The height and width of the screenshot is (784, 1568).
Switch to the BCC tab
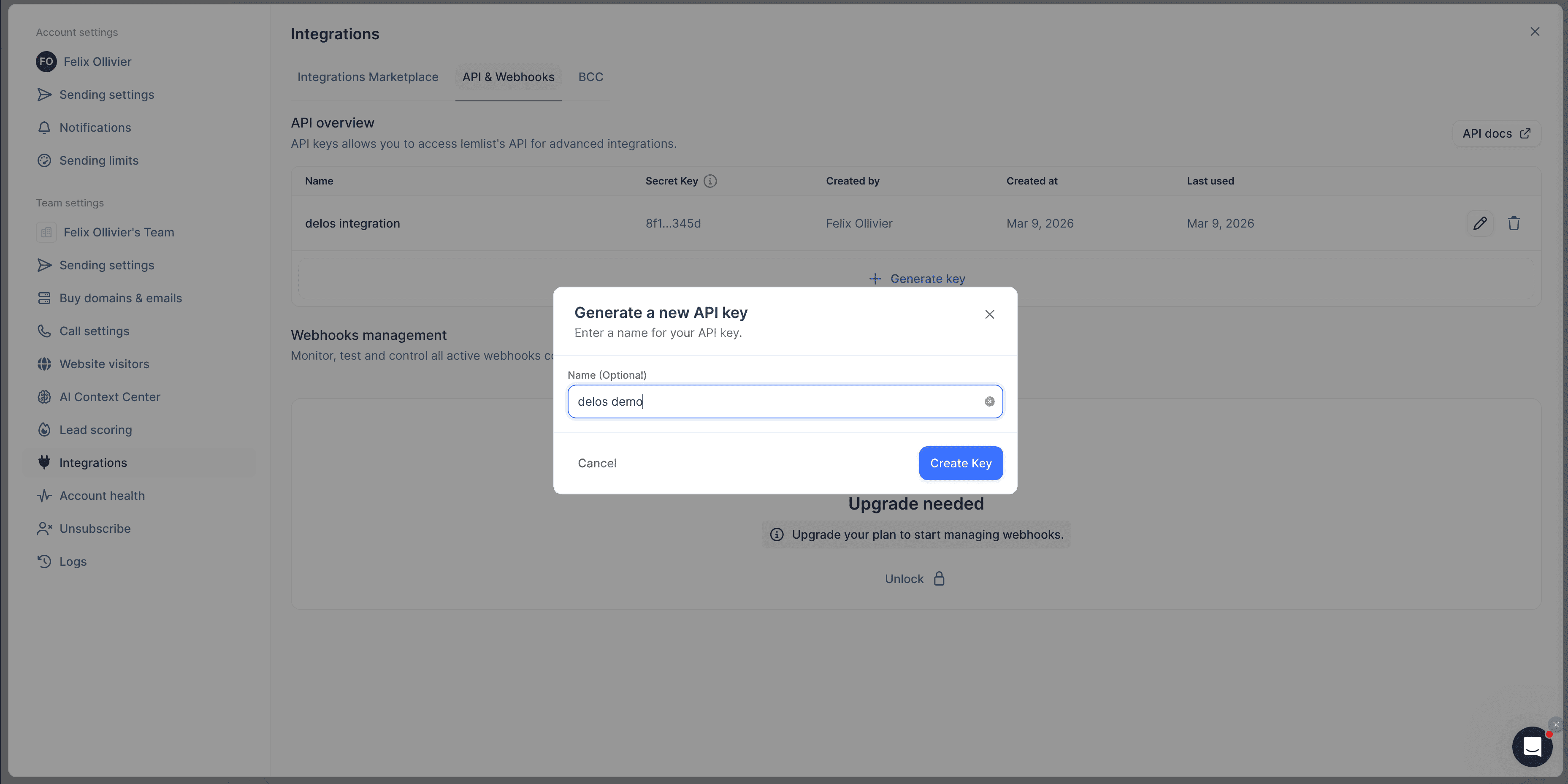pyautogui.click(x=590, y=77)
